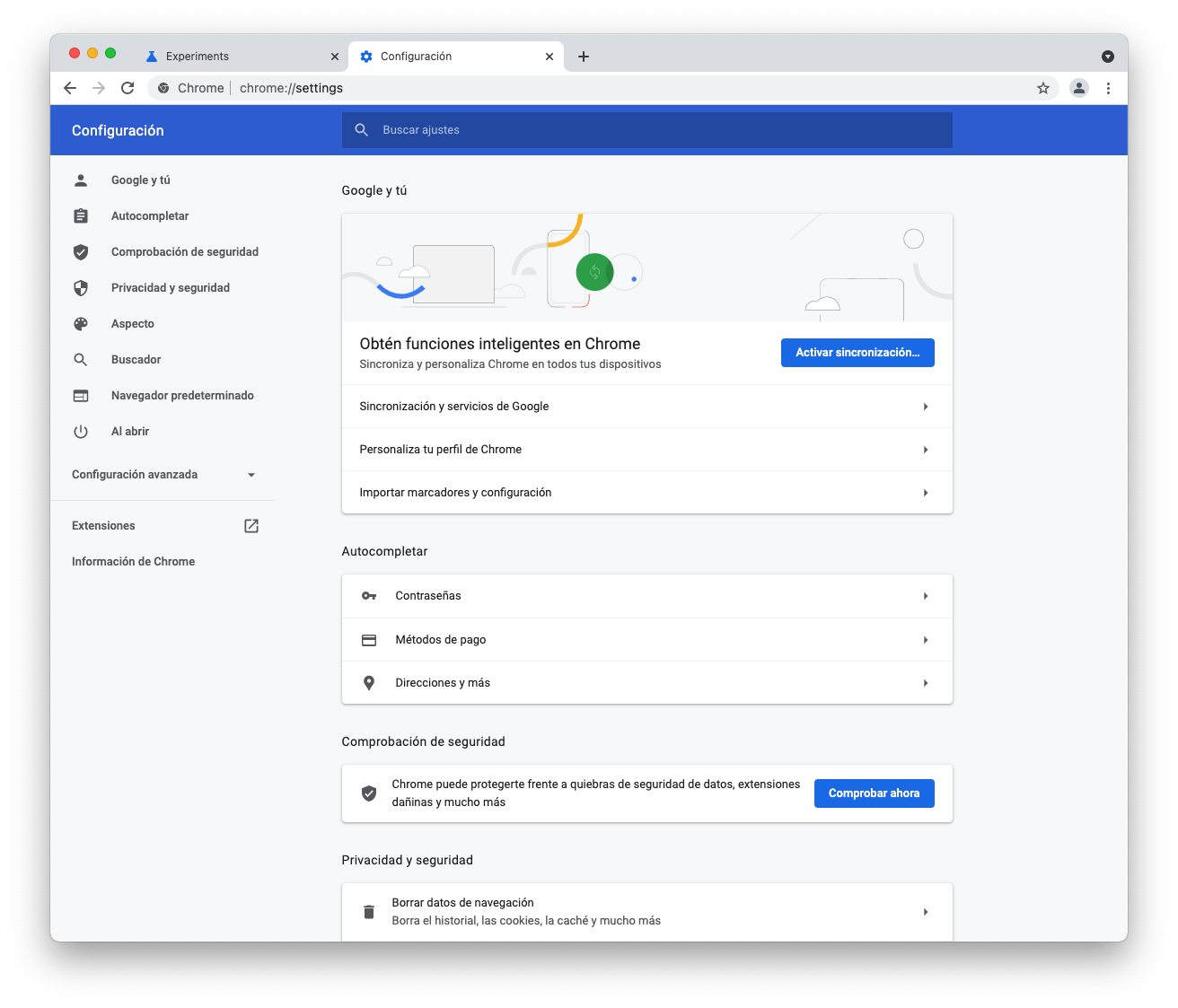1178x1008 pixels.
Task: Open the profile avatar menu
Action: pyautogui.click(x=1079, y=88)
